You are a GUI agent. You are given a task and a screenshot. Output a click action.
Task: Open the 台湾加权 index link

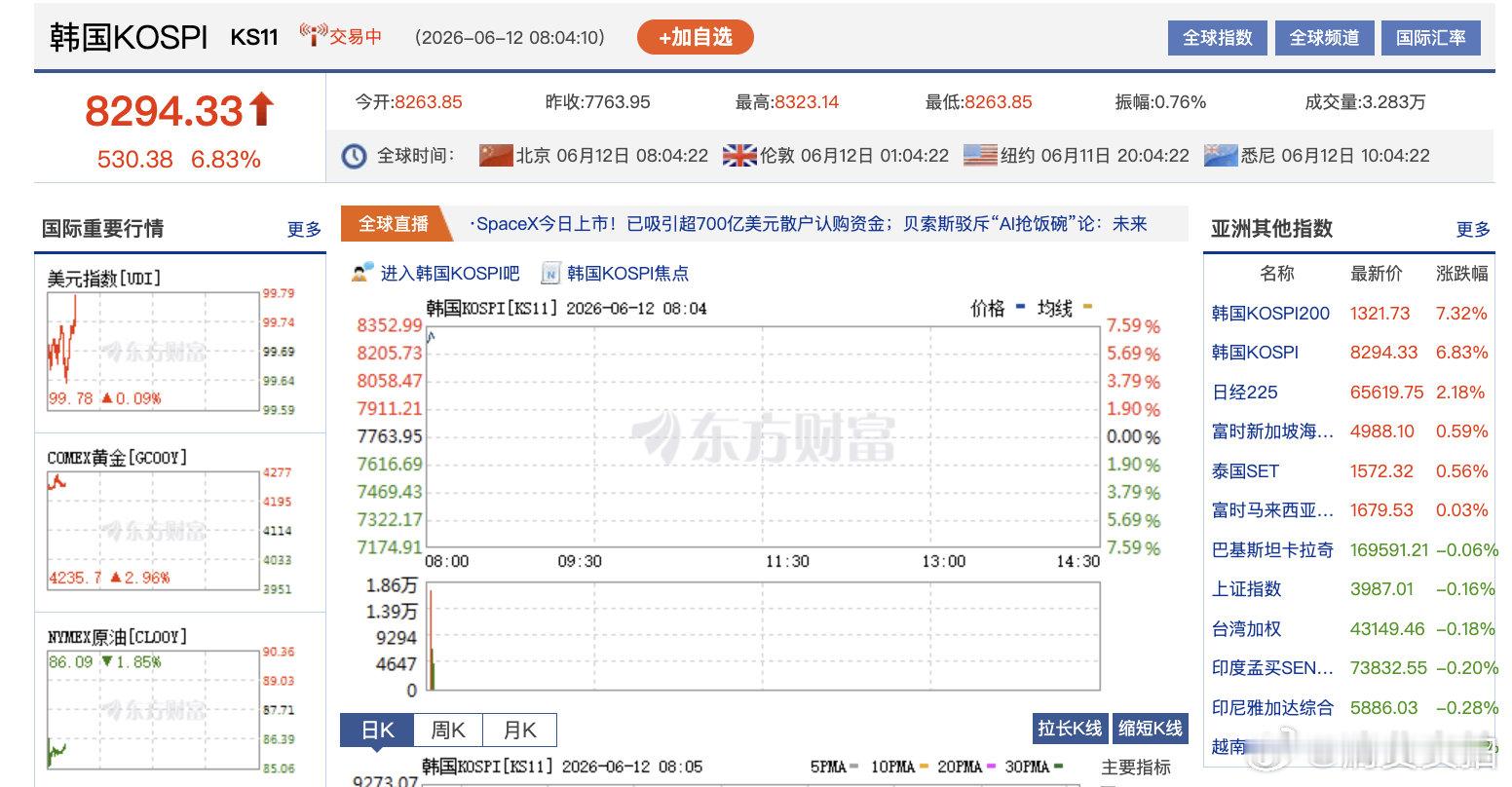click(x=1246, y=629)
